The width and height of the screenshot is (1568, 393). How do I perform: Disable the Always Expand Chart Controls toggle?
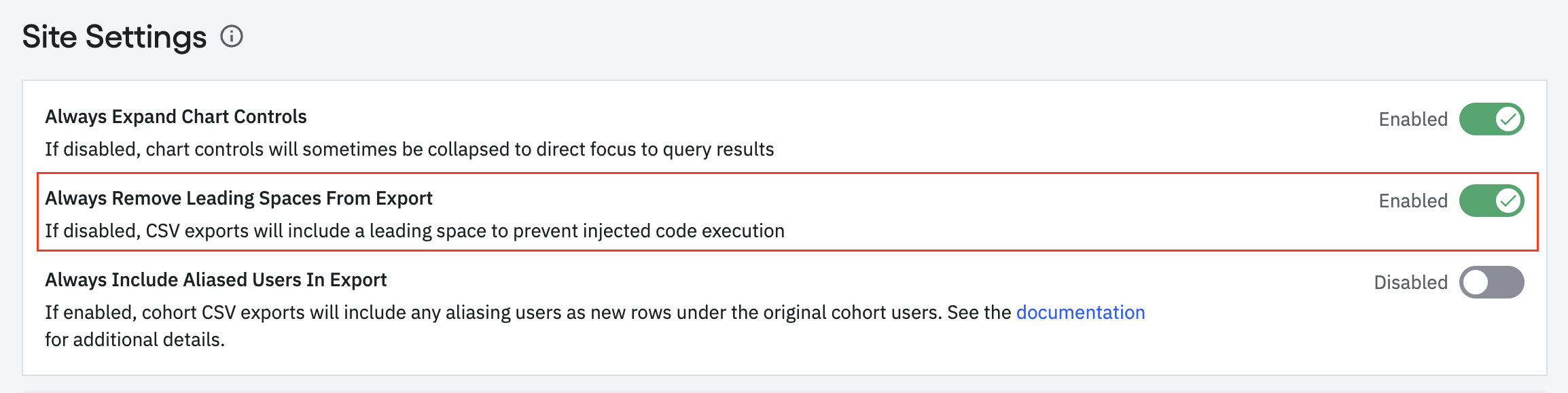[1491, 120]
